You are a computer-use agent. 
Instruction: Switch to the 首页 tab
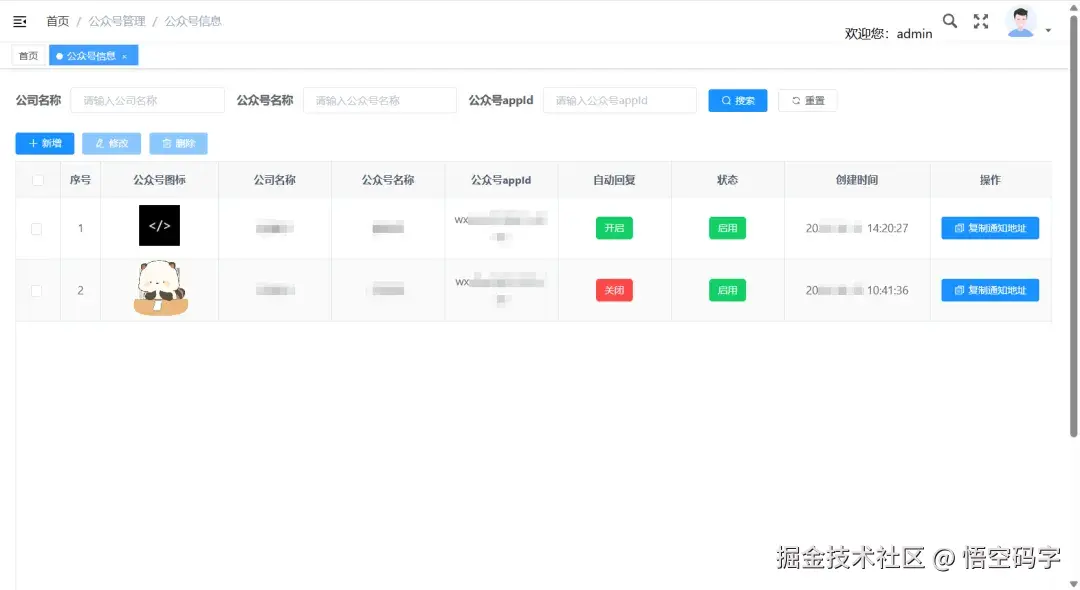[x=28, y=55]
